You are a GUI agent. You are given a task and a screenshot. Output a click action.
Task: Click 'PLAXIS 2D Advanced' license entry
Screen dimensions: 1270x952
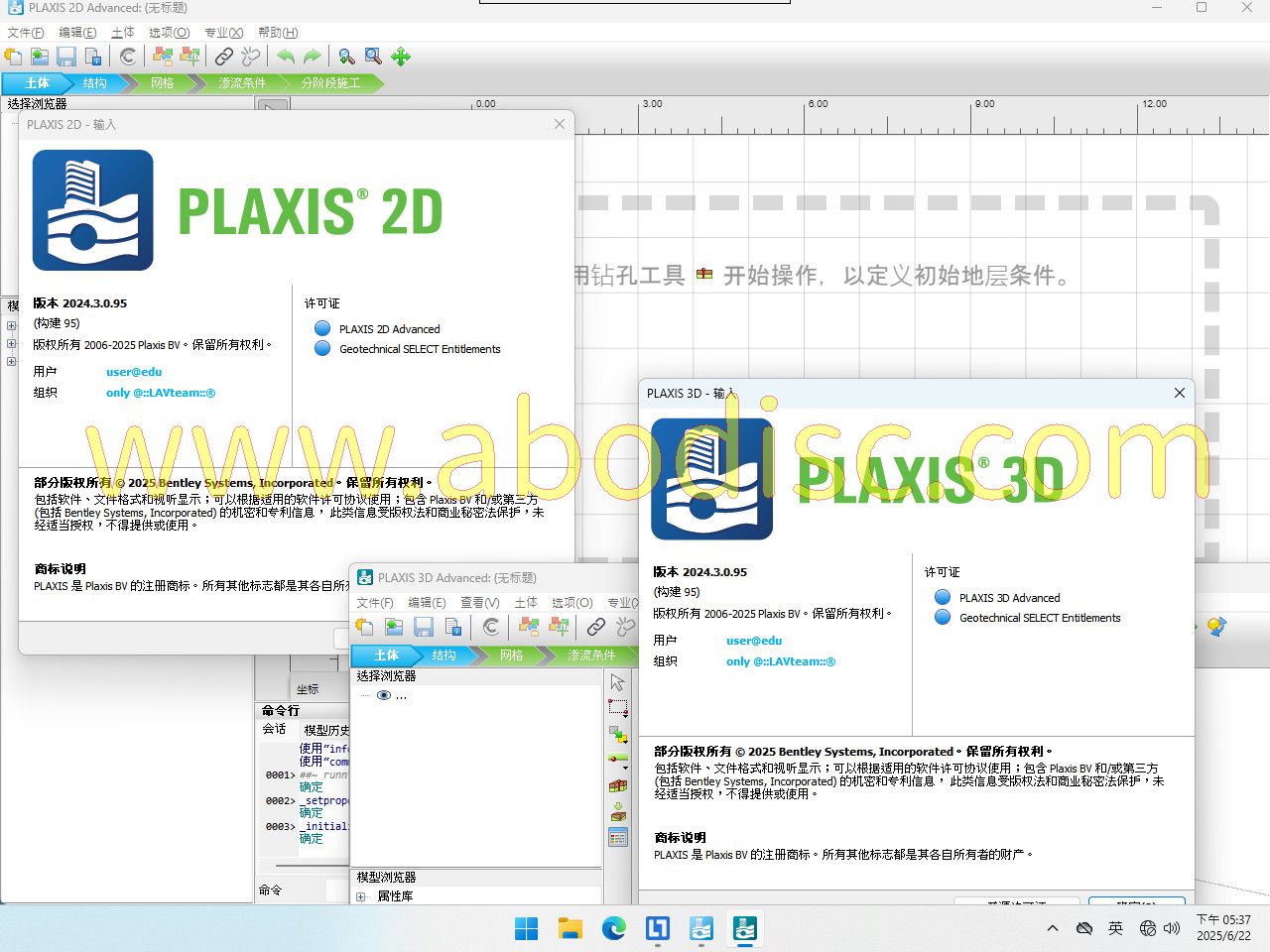click(389, 329)
